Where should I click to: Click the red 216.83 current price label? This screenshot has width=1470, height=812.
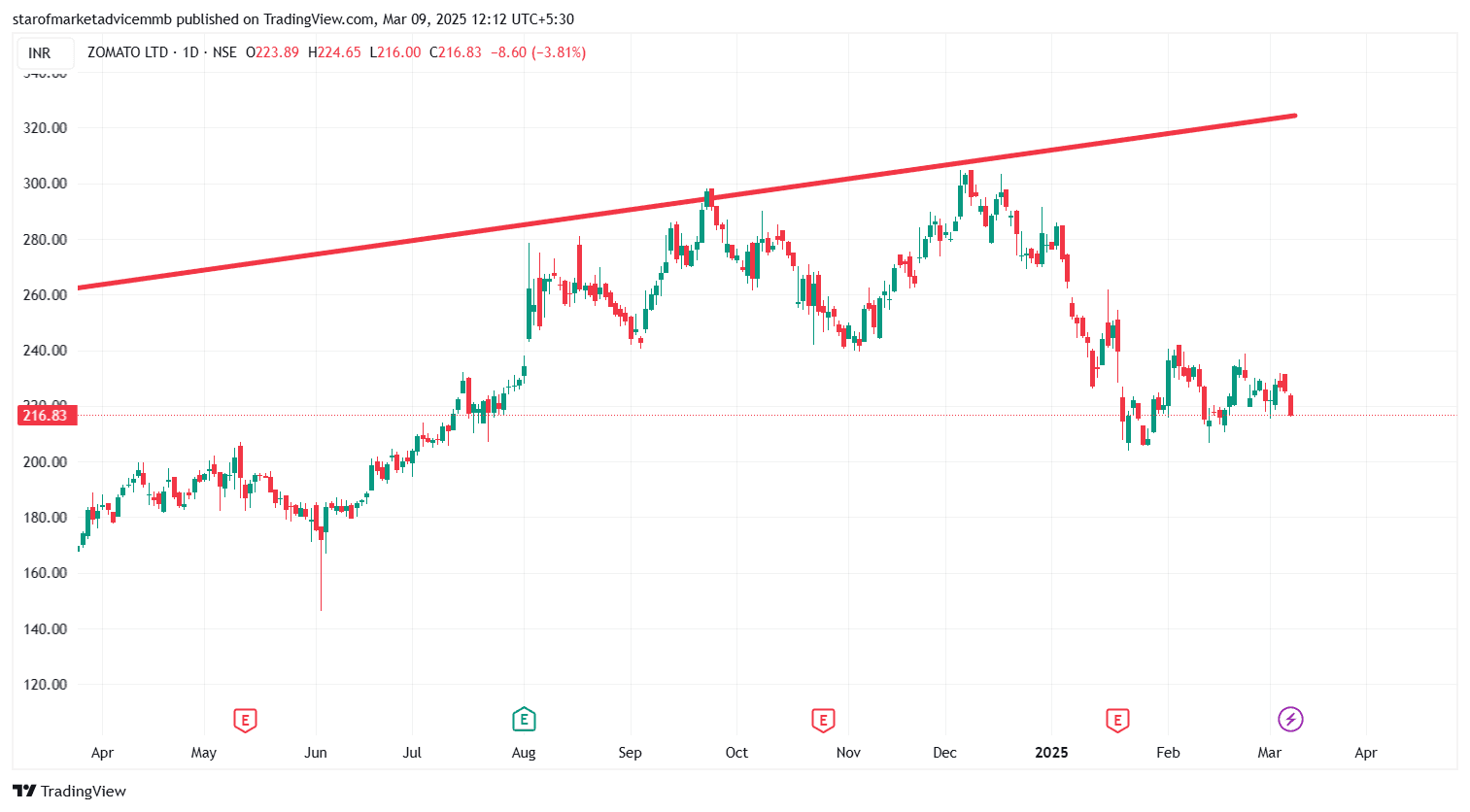(x=46, y=416)
